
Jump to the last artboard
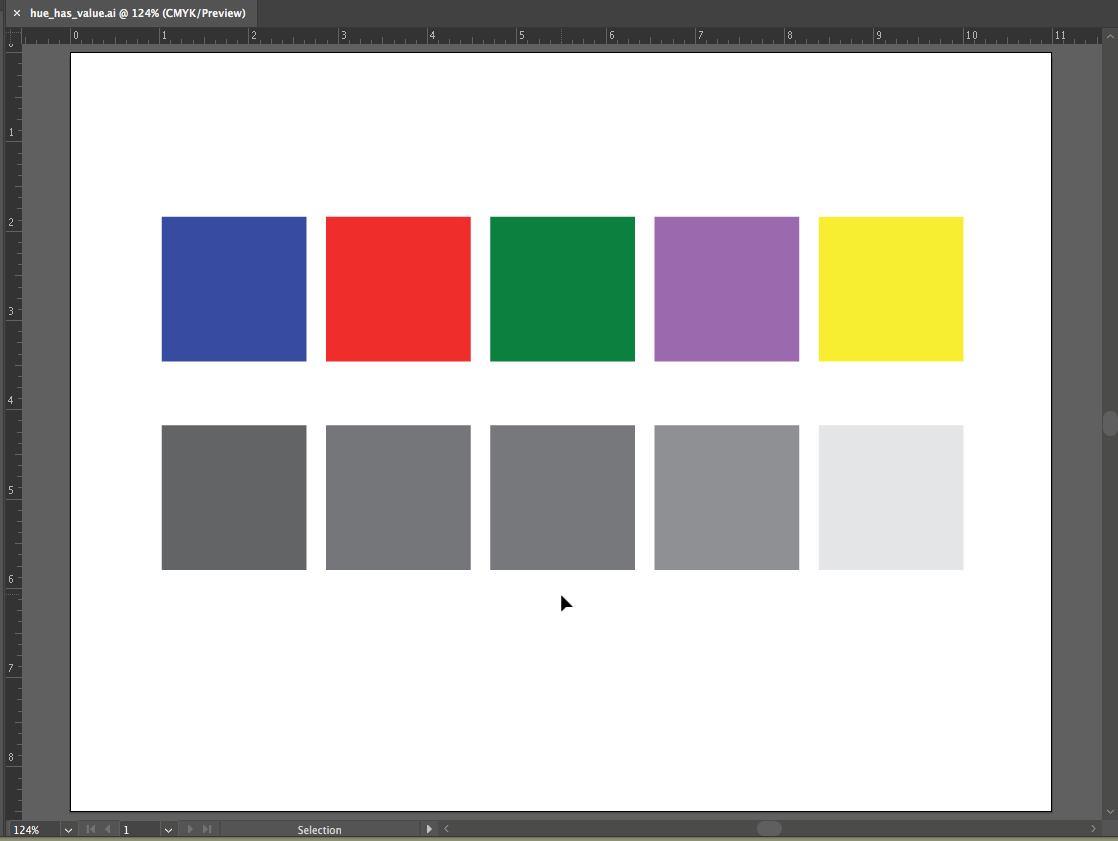[x=207, y=829]
